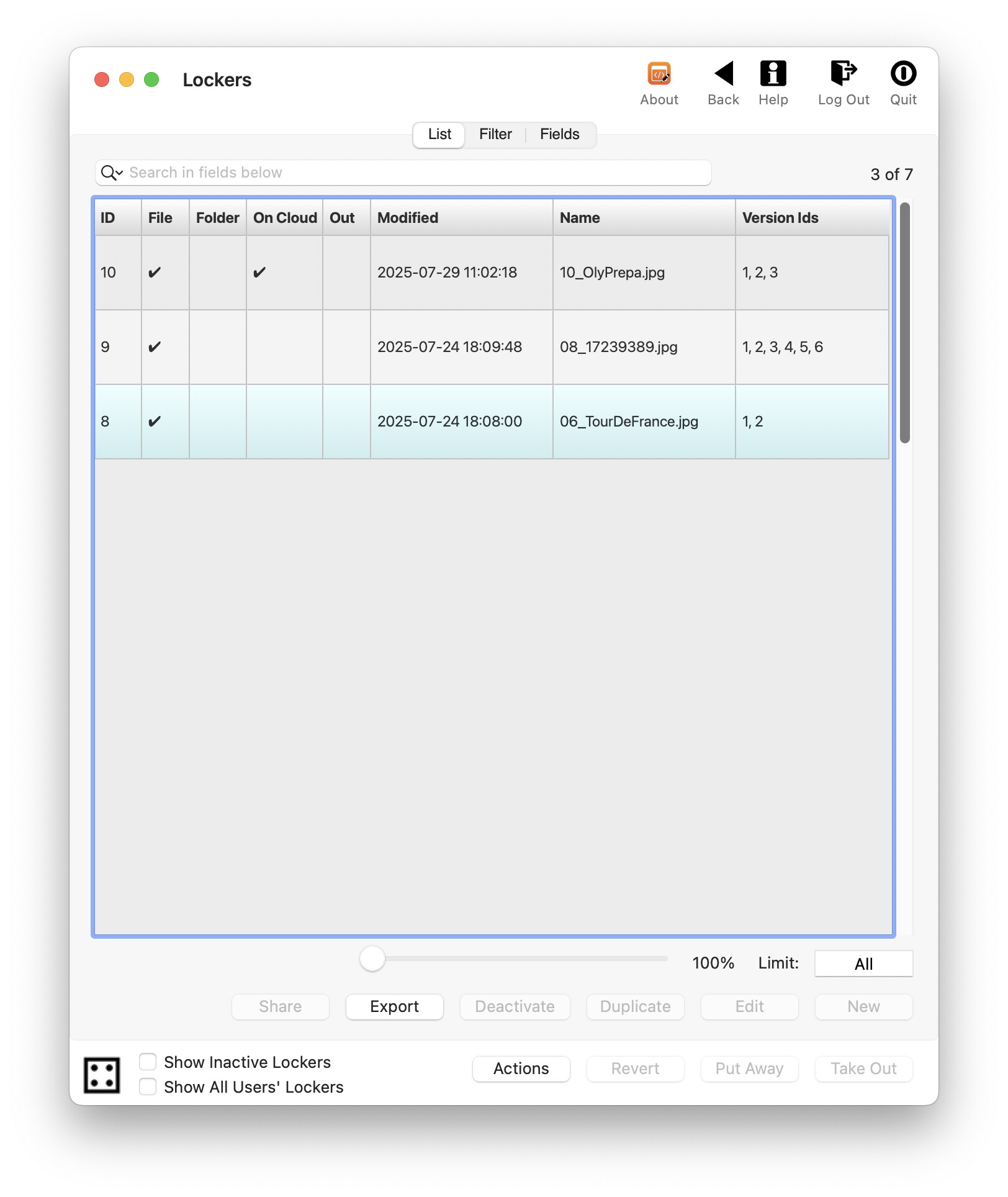The width and height of the screenshot is (1008, 1197).
Task: Open Help via the info icon
Action: (x=773, y=75)
